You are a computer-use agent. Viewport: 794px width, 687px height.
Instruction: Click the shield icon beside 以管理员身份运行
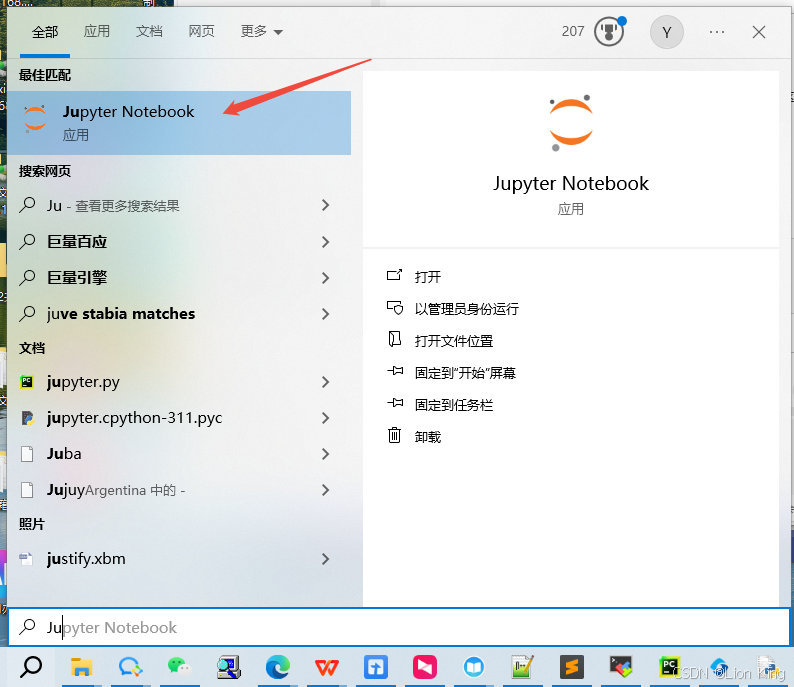394,307
